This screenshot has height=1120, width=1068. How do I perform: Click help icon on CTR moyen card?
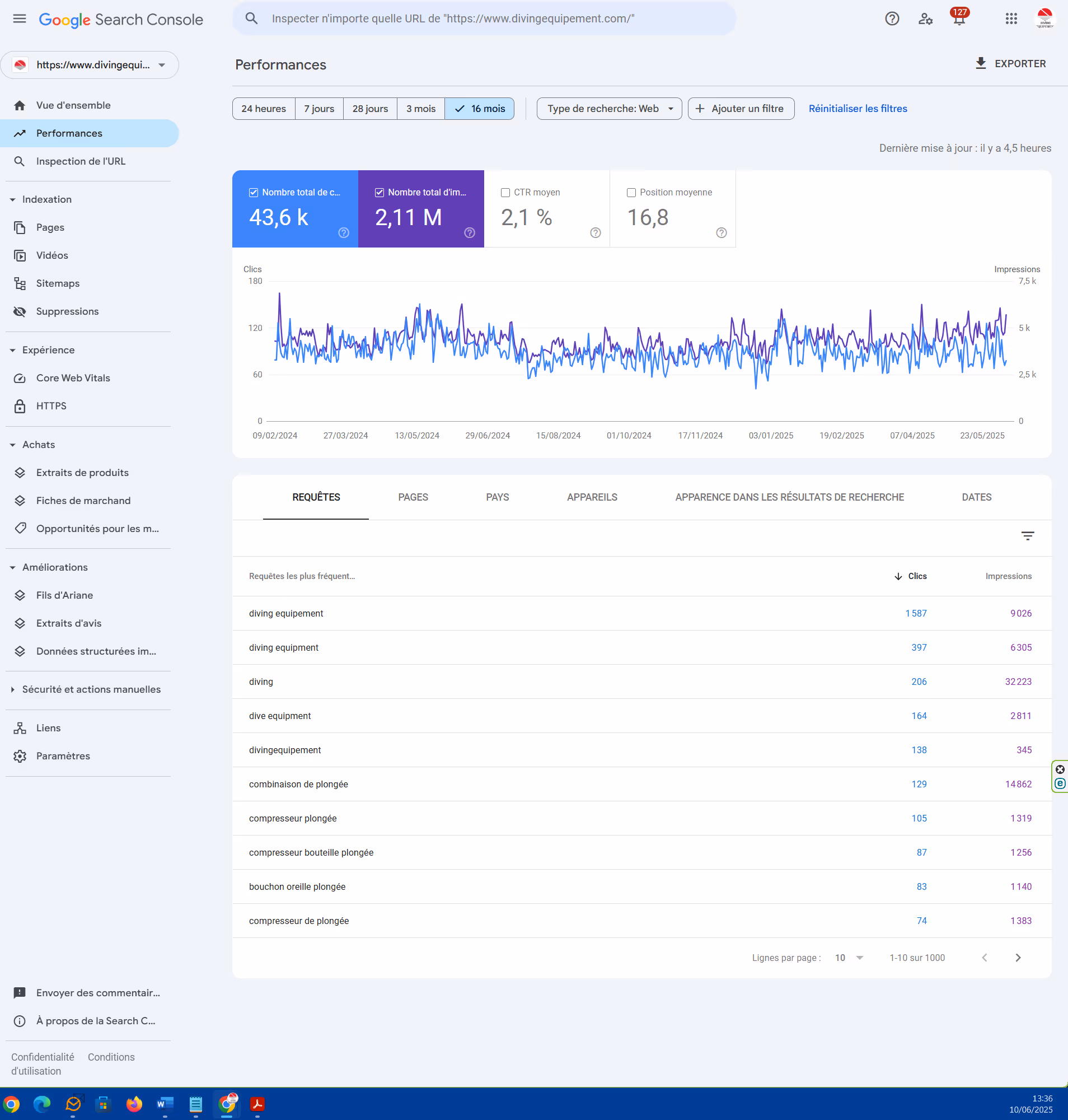tap(595, 232)
